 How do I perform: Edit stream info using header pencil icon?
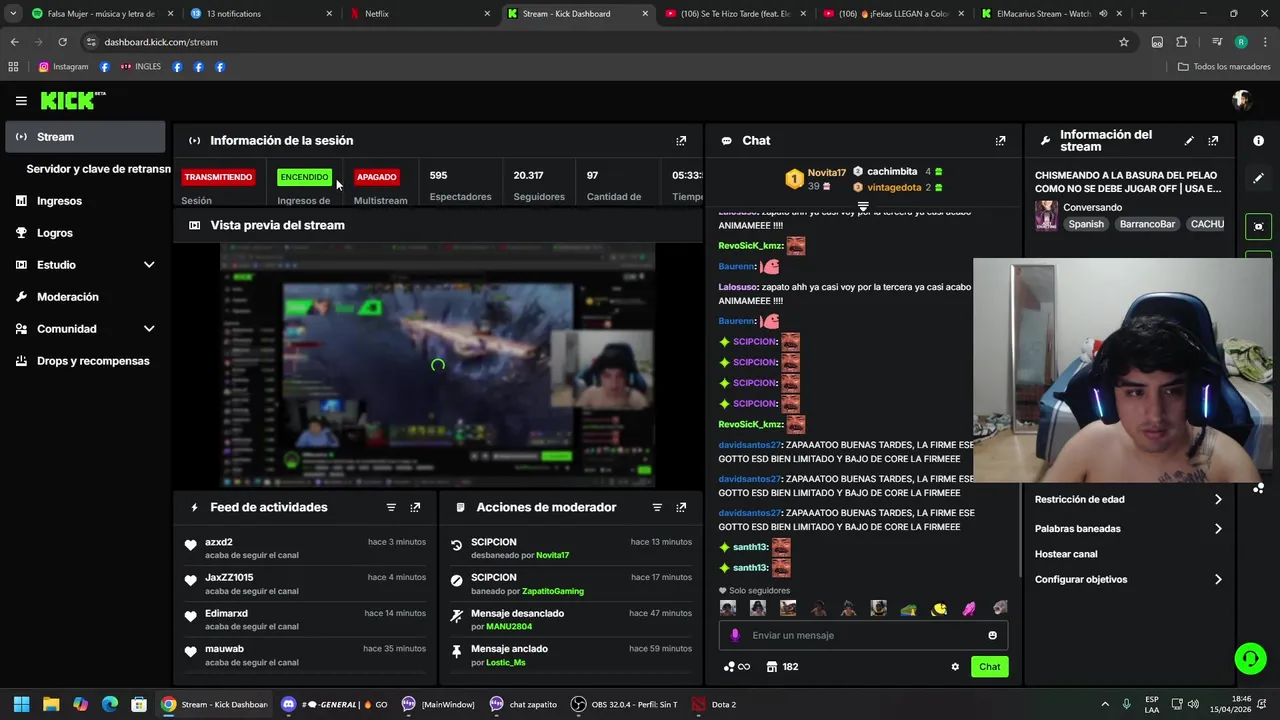(x=1189, y=141)
